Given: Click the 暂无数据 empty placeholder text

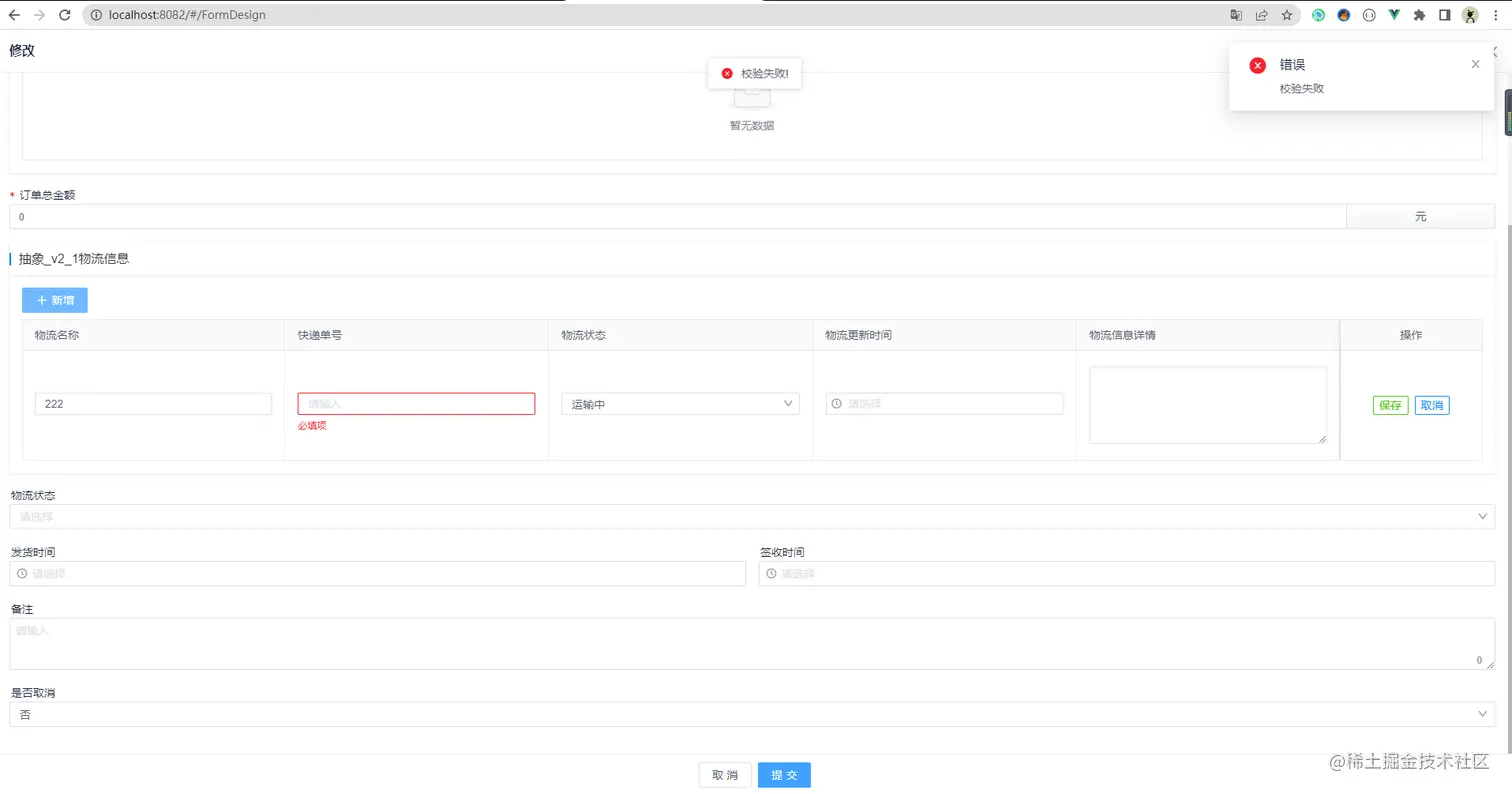Looking at the screenshot, I should point(752,126).
